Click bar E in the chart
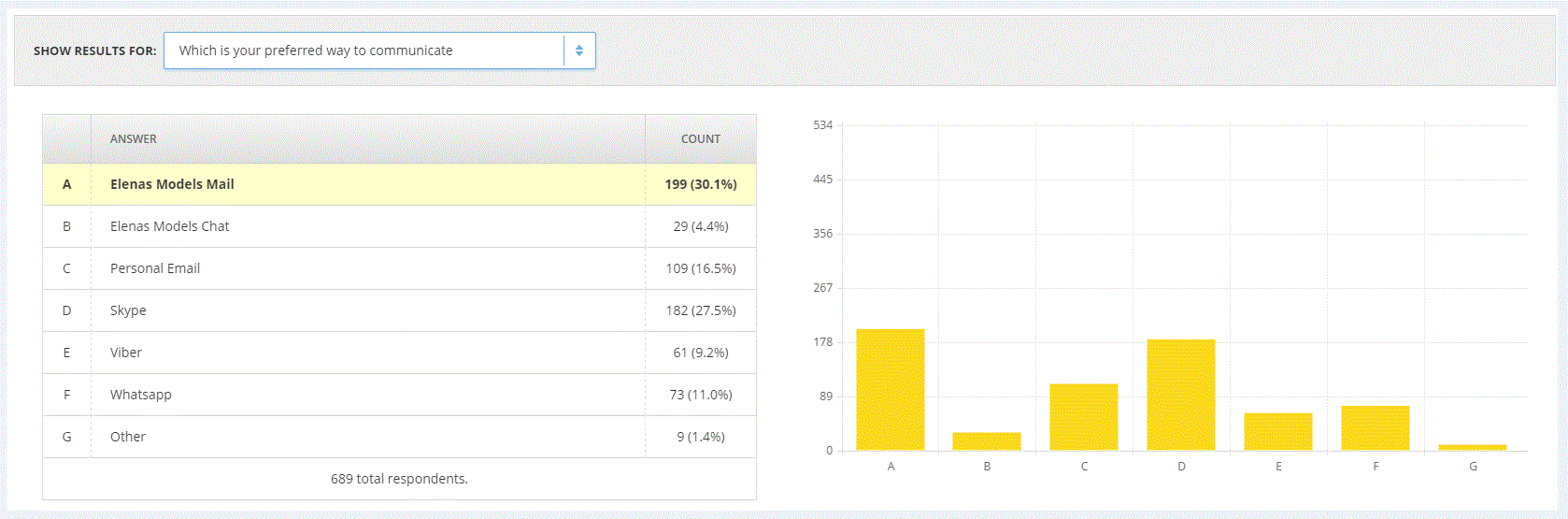The width and height of the screenshot is (1568, 519). coord(1278,432)
